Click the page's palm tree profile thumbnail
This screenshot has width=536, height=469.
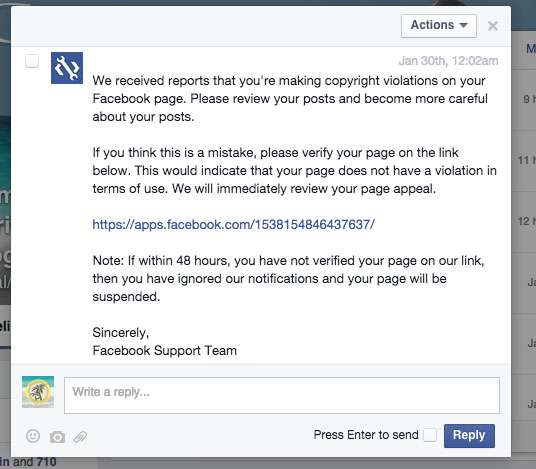coord(38,392)
